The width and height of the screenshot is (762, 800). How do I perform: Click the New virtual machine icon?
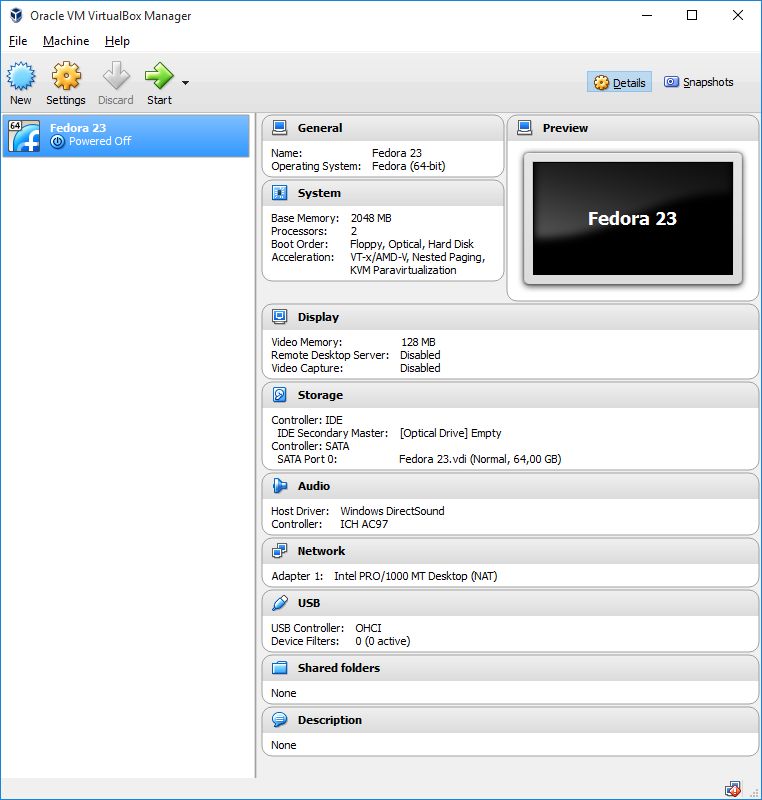tap(21, 76)
